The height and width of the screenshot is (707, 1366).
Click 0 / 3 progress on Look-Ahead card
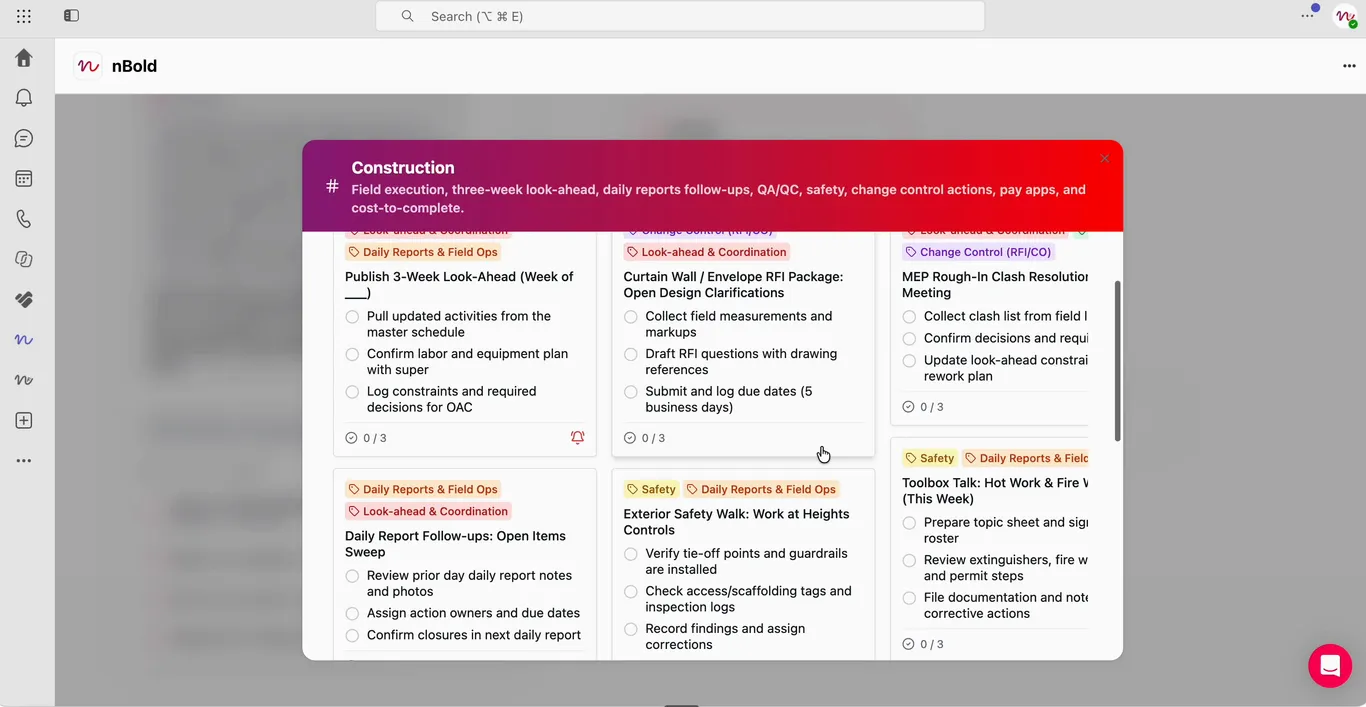coord(366,438)
